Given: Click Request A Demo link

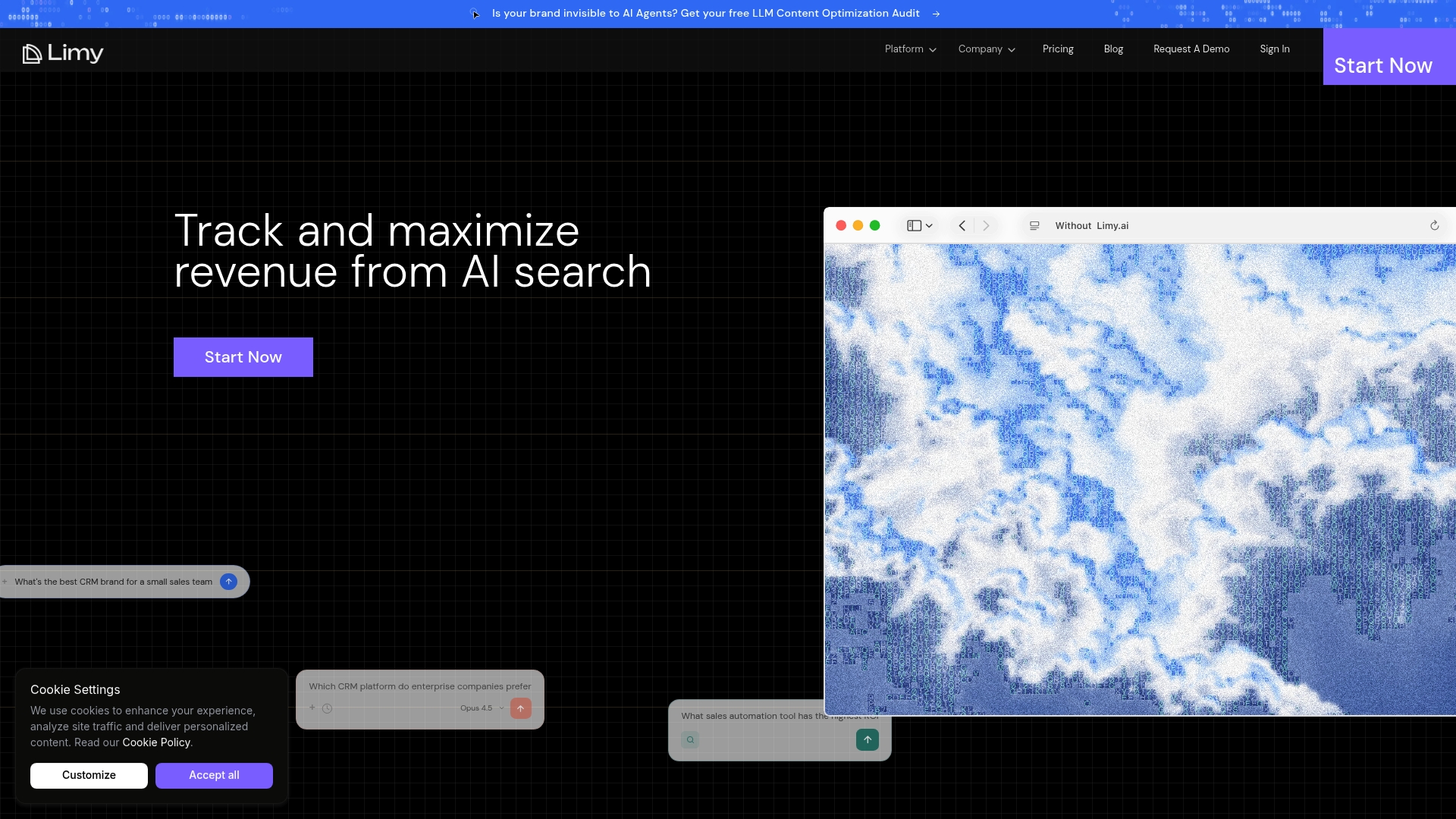Looking at the screenshot, I should pos(1191,49).
